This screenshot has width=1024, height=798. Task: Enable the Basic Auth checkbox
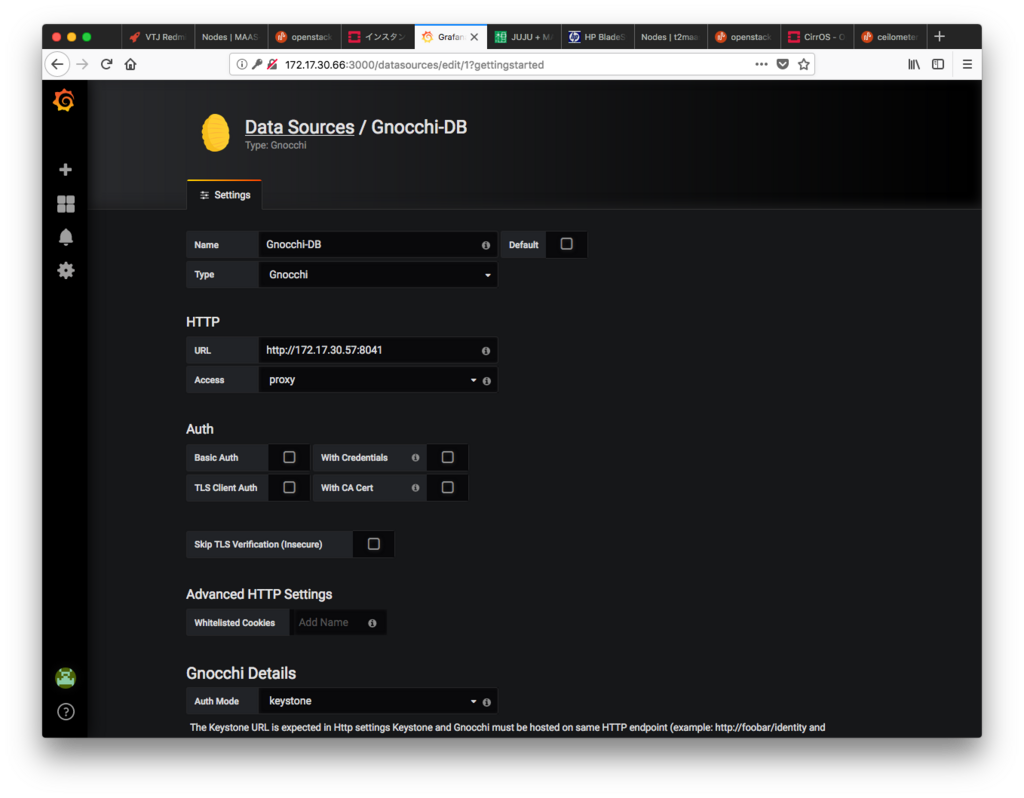tap(289, 457)
